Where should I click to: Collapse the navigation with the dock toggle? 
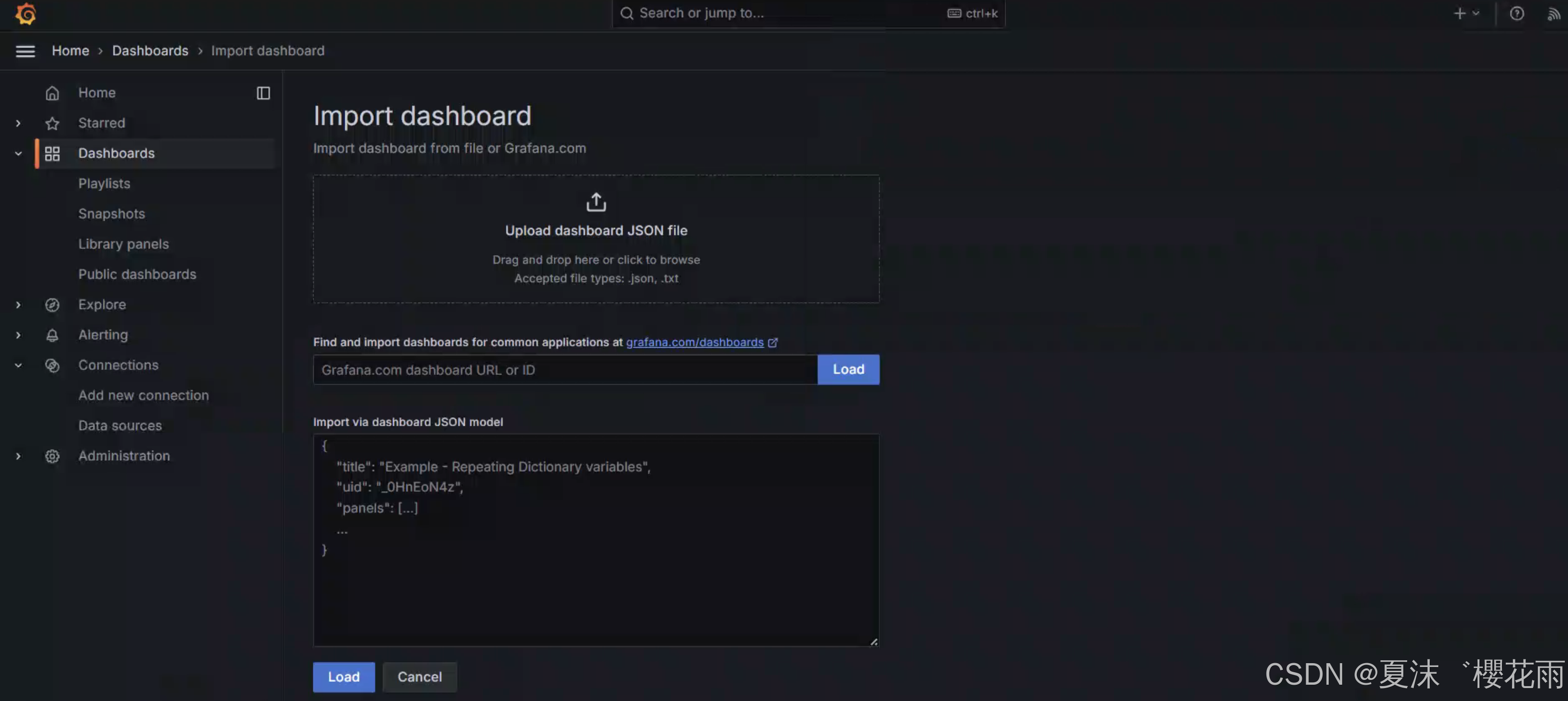tap(263, 93)
